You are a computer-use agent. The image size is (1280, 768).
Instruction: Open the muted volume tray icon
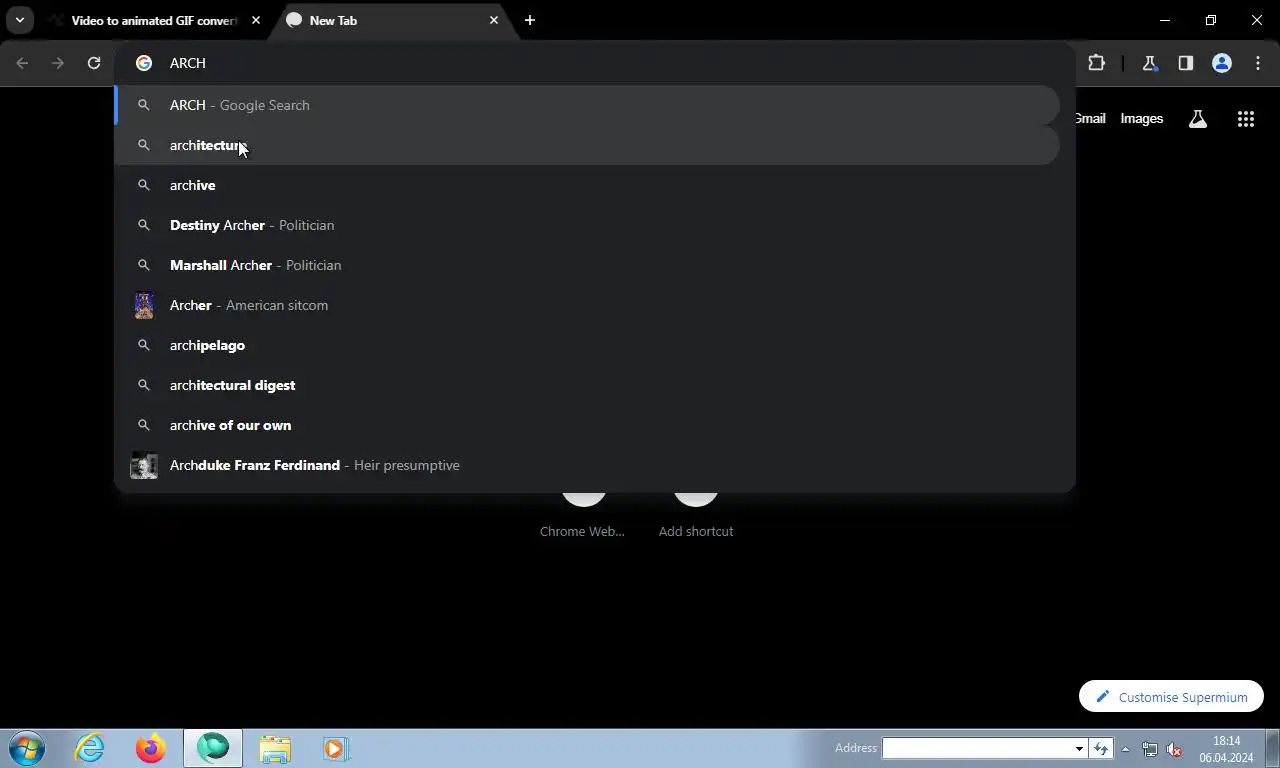click(x=1175, y=749)
